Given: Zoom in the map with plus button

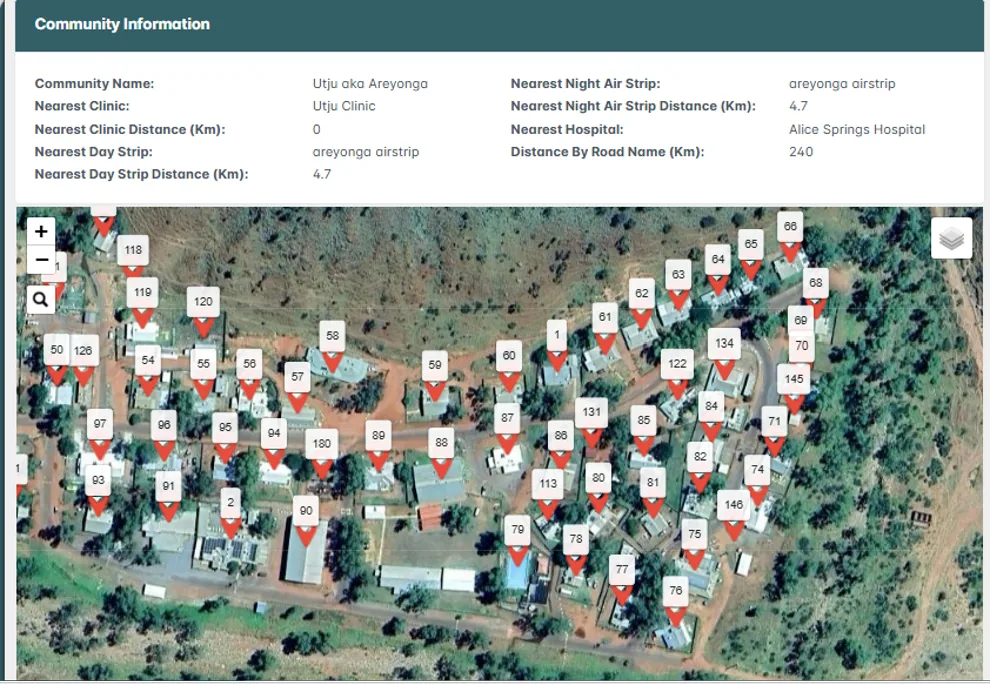Looking at the screenshot, I should [41, 232].
